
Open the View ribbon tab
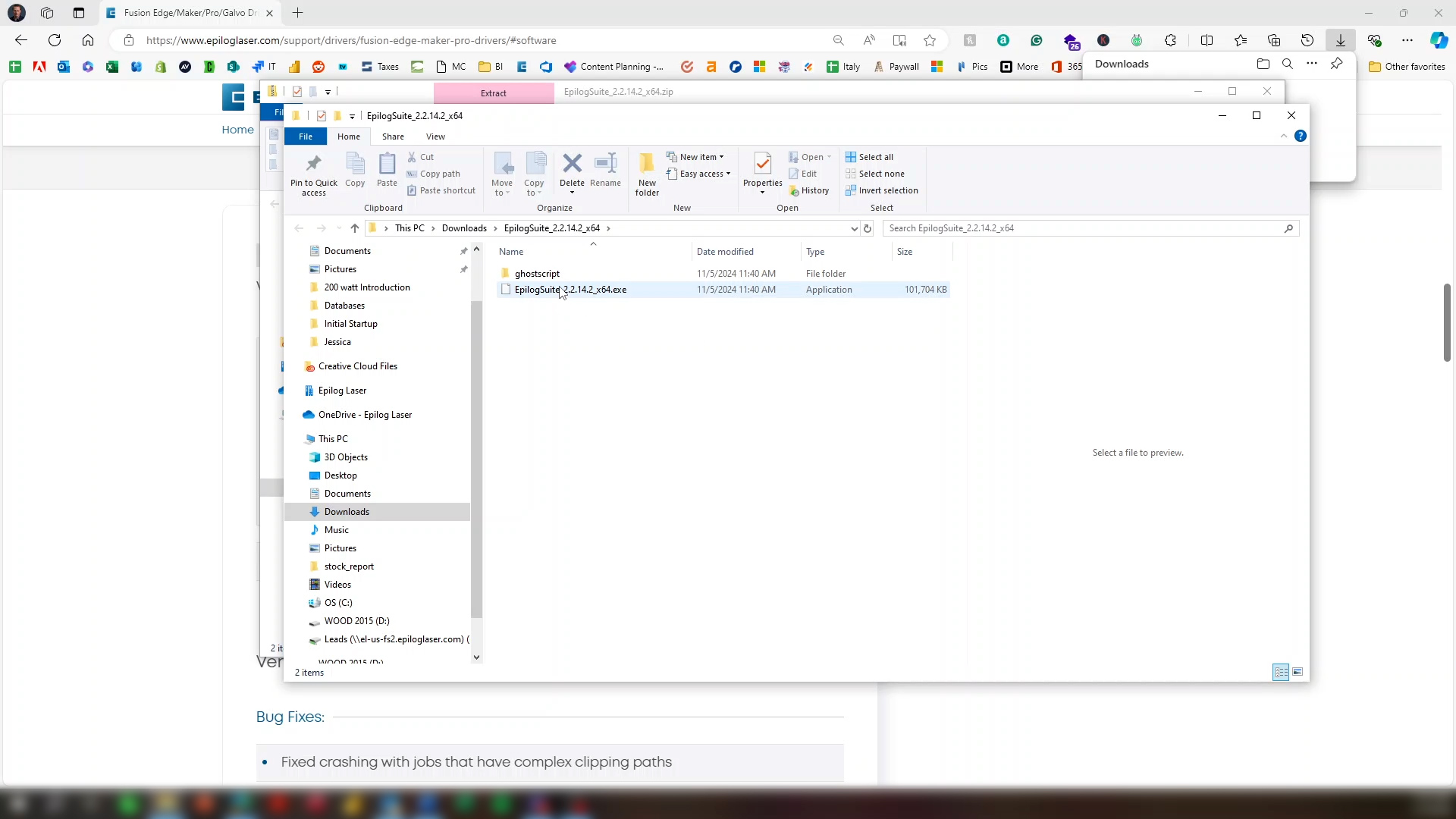435,136
